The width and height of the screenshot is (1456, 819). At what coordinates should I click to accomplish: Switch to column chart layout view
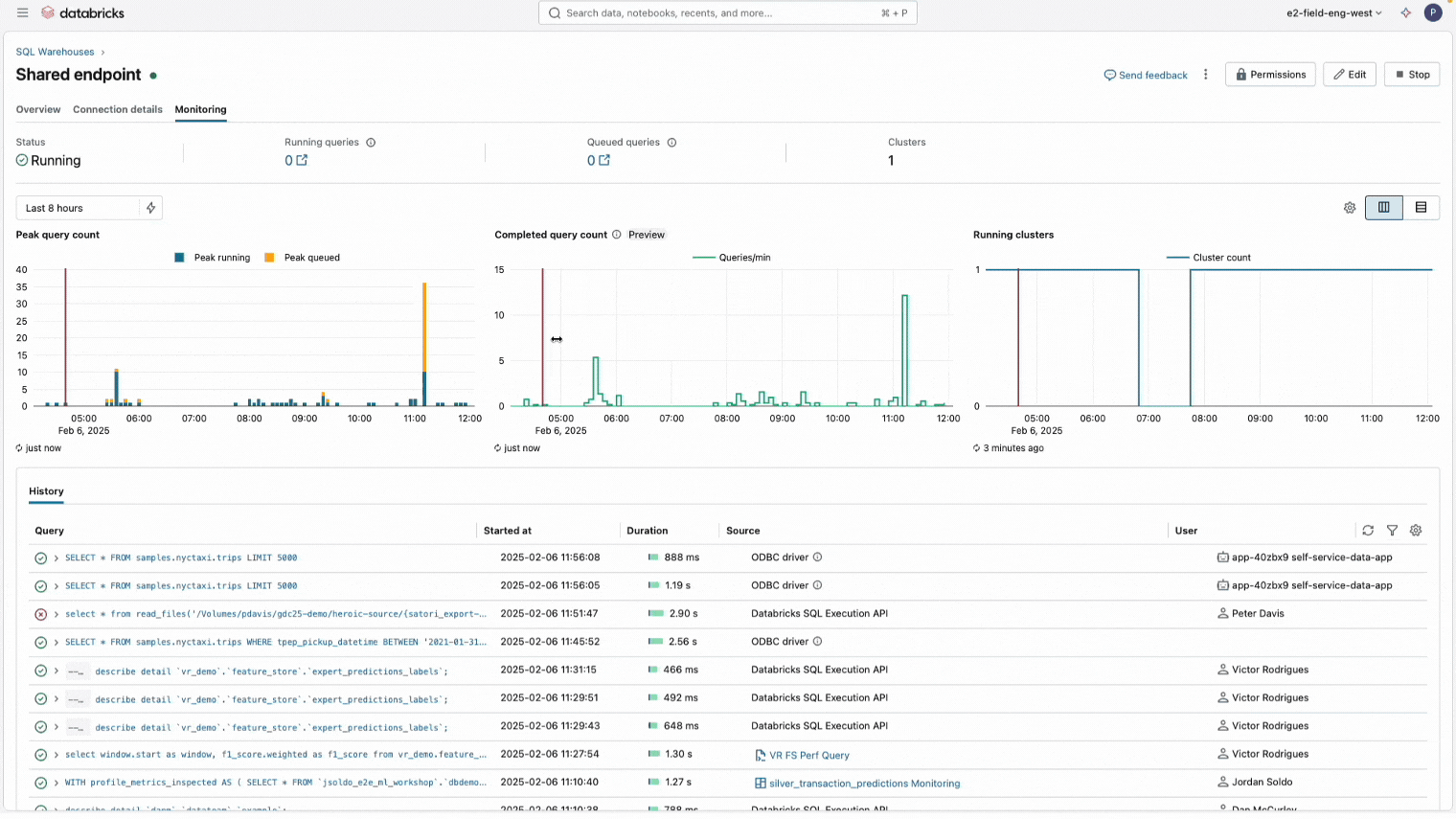coord(1383,208)
